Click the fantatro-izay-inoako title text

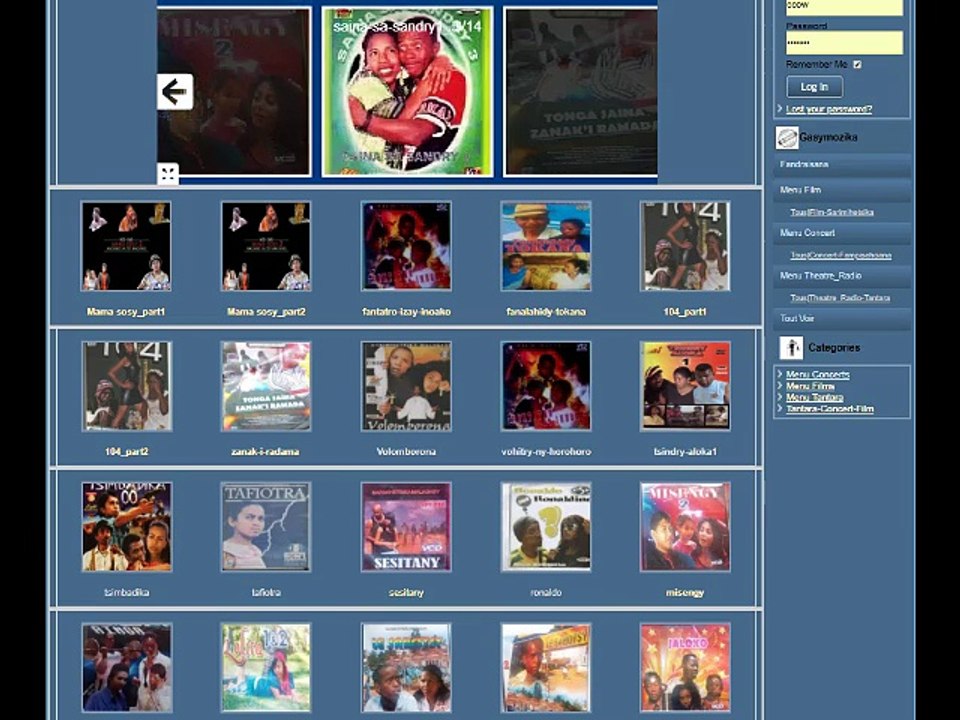pyautogui.click(x=406, y=312)
